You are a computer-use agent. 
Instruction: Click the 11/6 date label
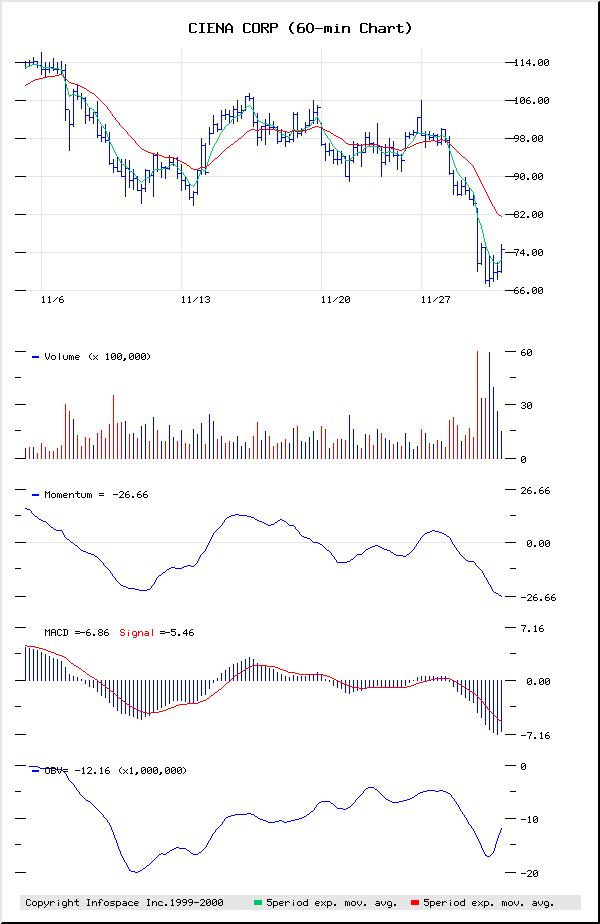coord(52,300)
